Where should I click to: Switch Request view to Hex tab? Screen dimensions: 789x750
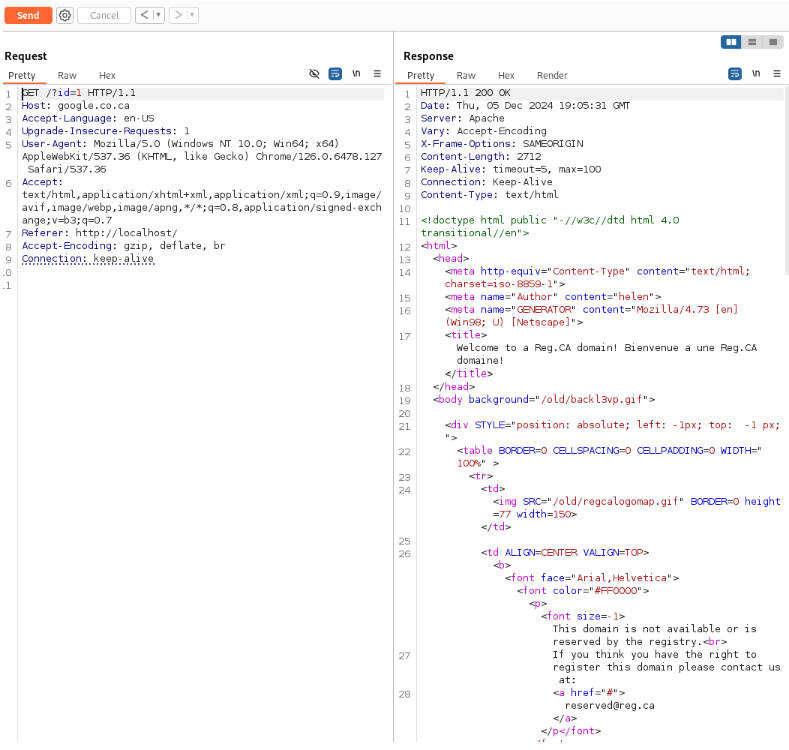(107, 75)
